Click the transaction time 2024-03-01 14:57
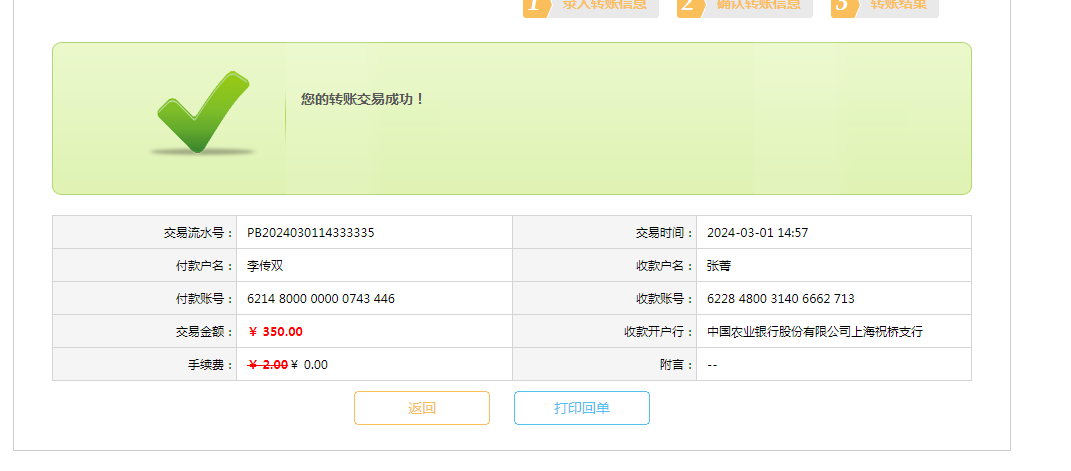This screenshot has width=1071, height=471. point(757,233)
